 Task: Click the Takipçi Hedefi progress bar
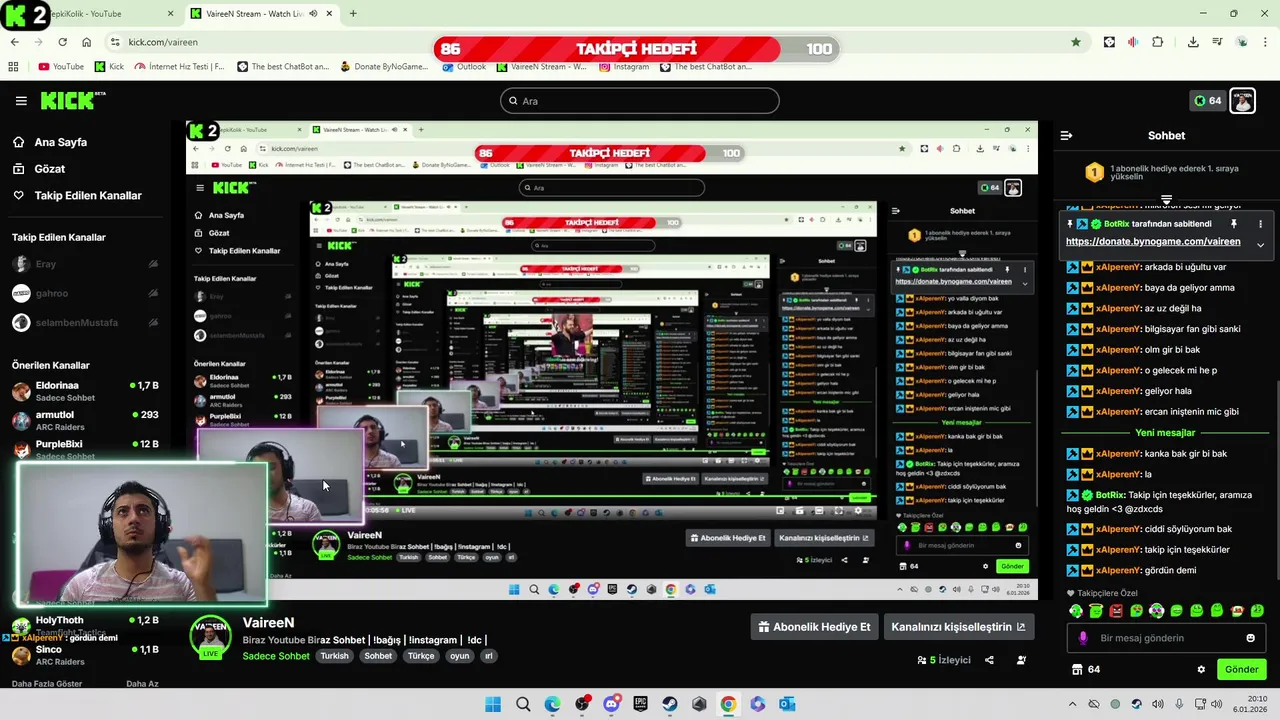click(636, 49)
